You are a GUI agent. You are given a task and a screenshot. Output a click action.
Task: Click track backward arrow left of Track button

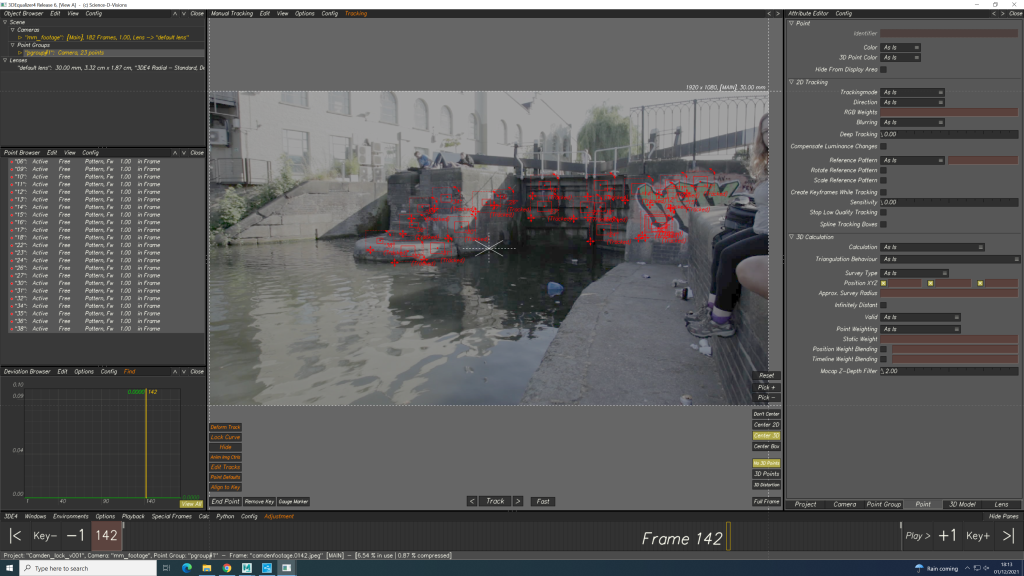[472, 501]
